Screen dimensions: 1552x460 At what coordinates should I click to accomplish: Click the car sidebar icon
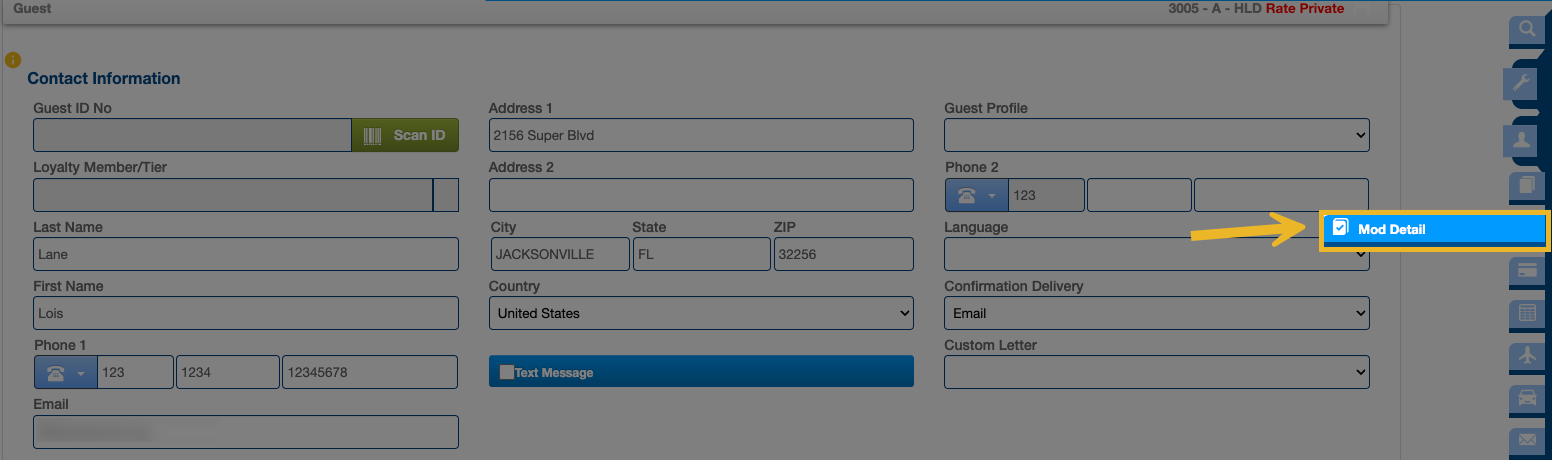(1526, 398)
